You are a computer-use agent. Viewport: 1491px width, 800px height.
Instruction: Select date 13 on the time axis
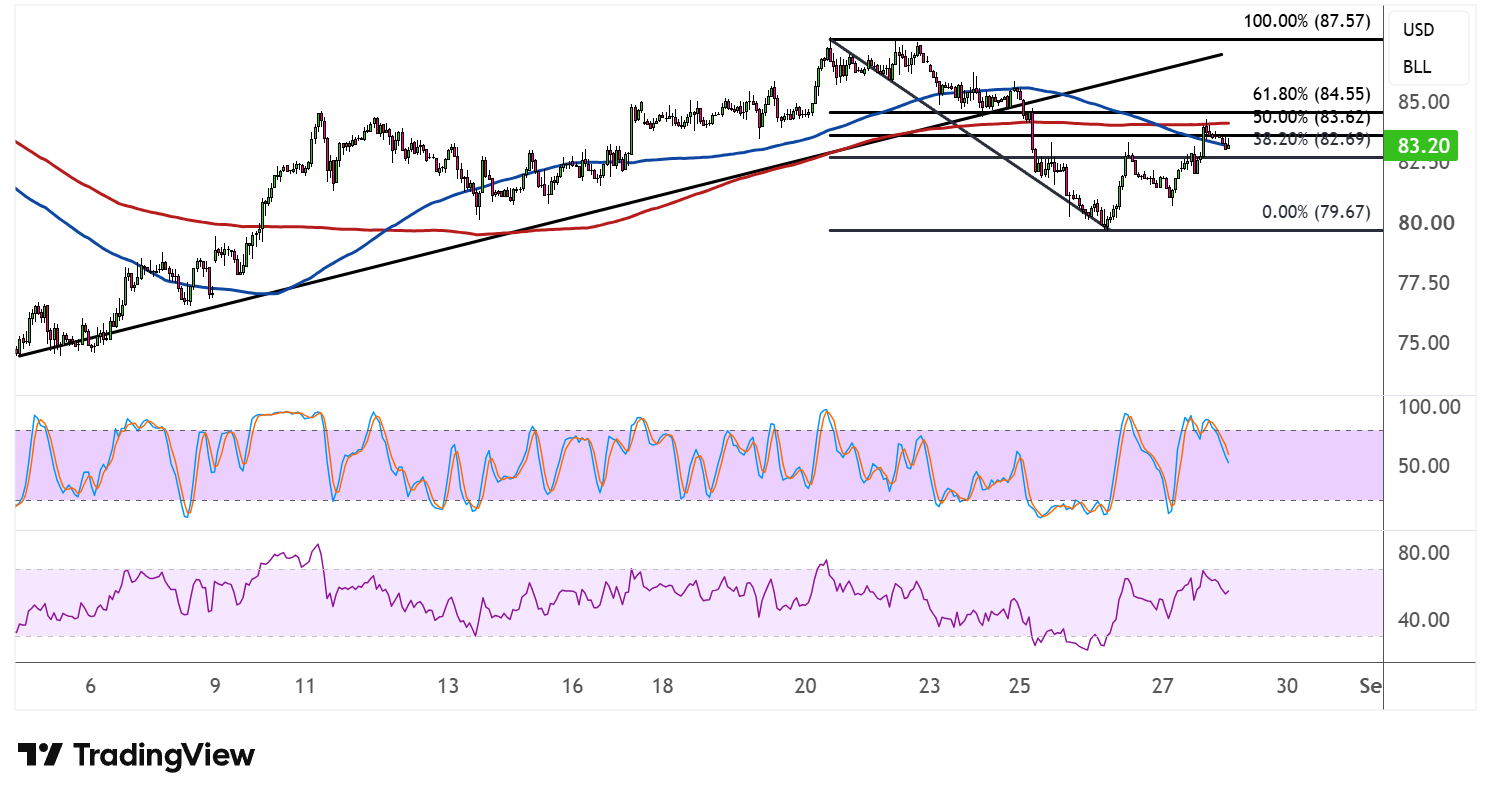click(448, 687)
